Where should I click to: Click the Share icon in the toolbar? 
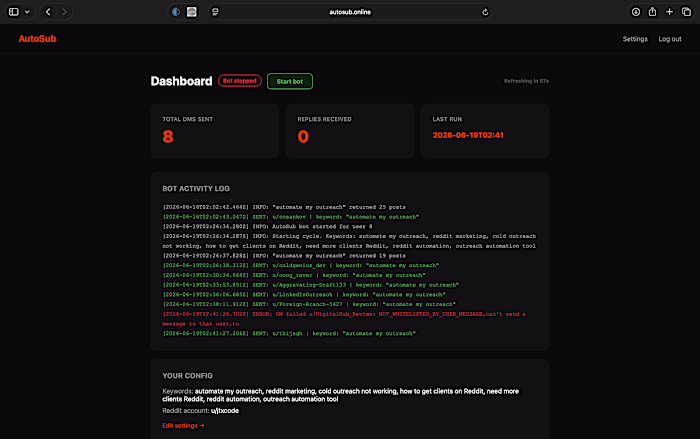[652, 12]
